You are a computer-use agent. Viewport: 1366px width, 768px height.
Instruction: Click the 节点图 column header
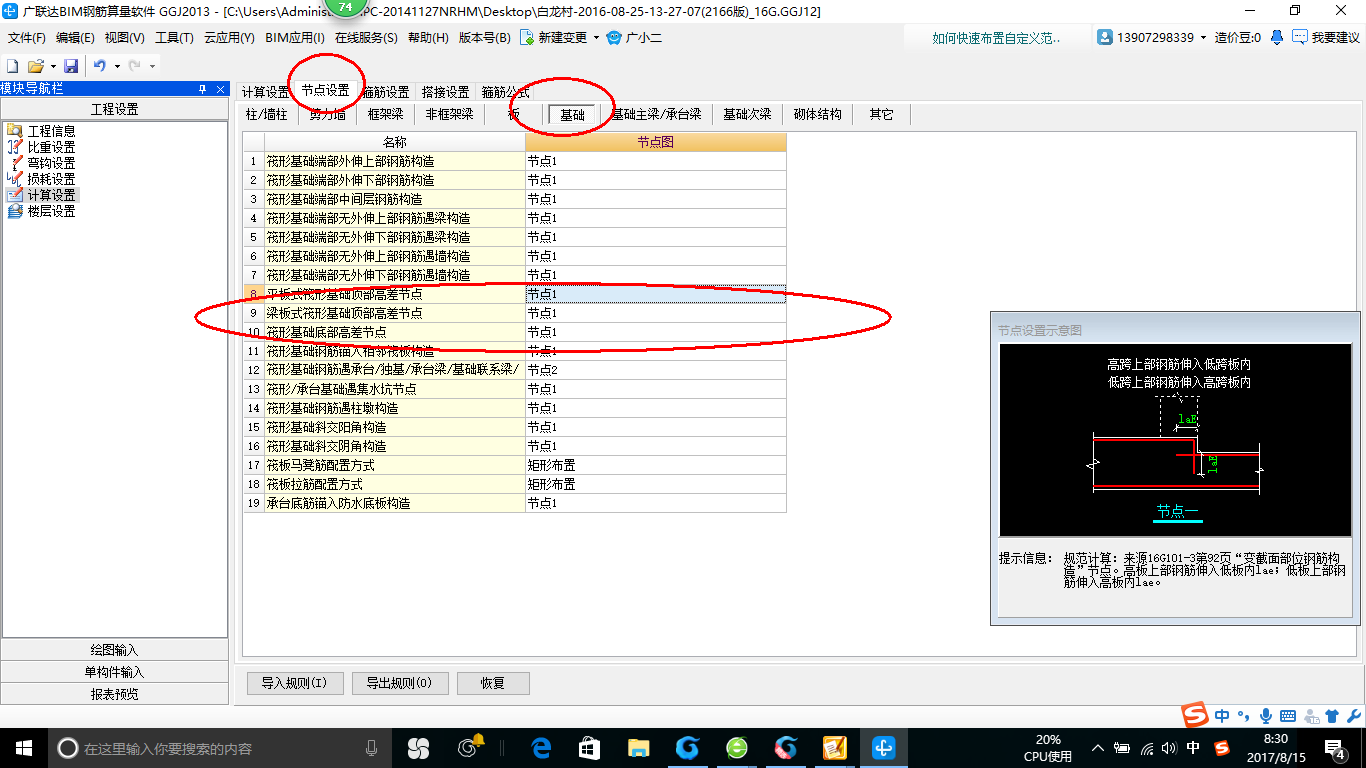[655, 142]
